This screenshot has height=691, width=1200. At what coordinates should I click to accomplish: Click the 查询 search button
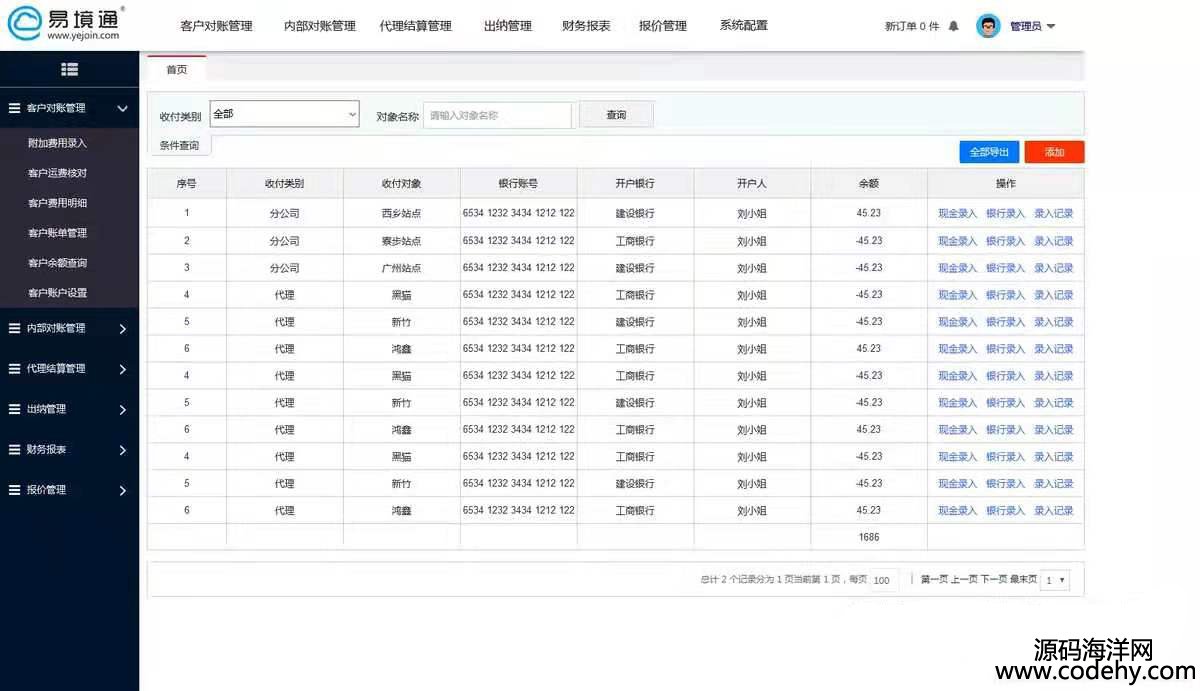[616, 115]
